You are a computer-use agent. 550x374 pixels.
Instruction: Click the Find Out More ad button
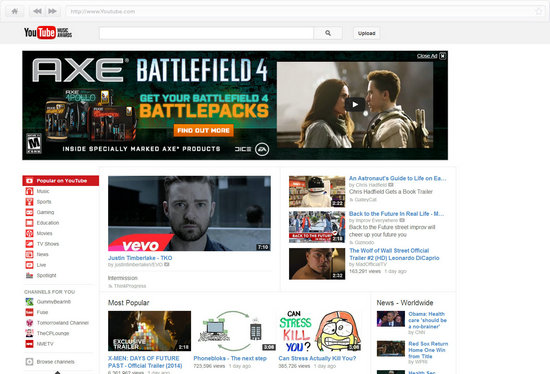point(203,130)
